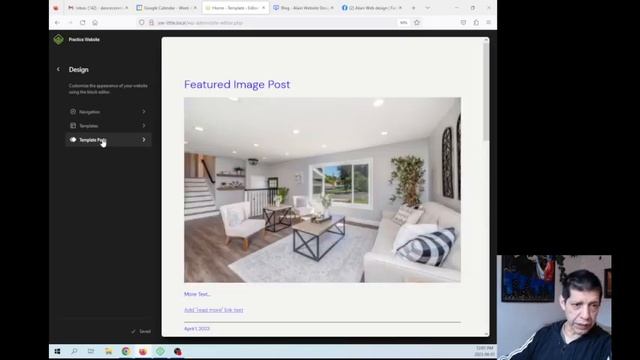Click the Saved status indicator

tap(141, 331)
